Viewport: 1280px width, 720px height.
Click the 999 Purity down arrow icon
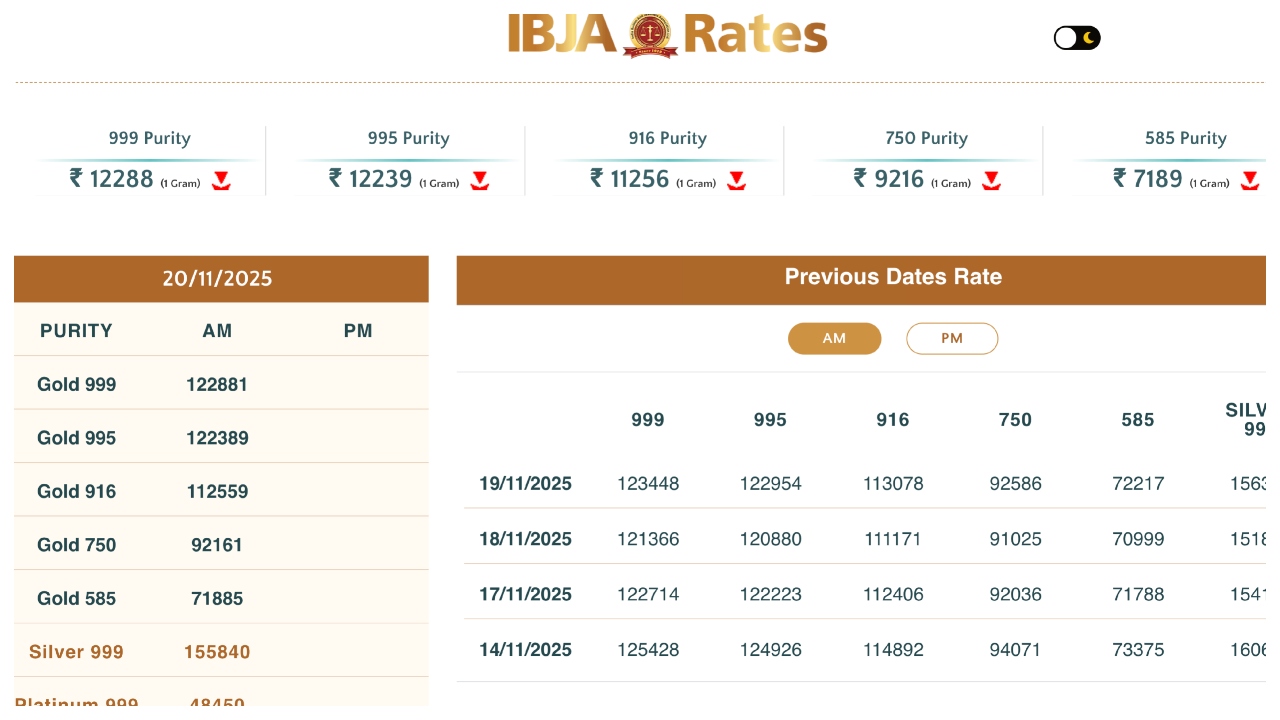tap(221, 181)
